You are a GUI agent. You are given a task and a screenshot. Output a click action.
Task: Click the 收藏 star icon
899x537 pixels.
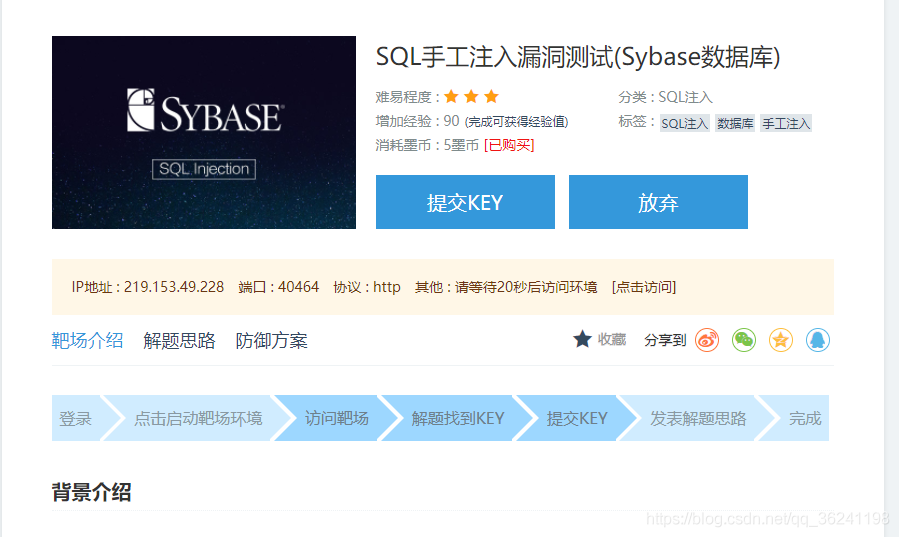point(582,339)
